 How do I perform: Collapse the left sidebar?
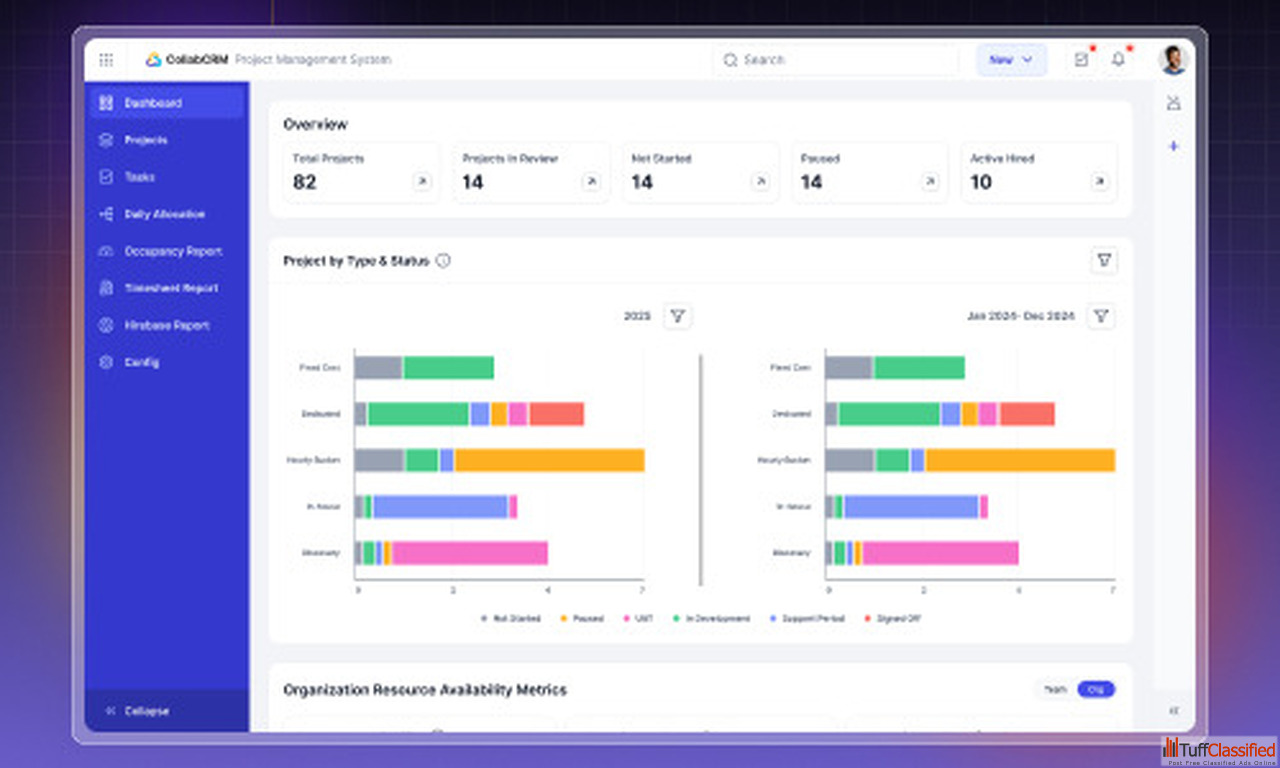click(x=146, y=711)
